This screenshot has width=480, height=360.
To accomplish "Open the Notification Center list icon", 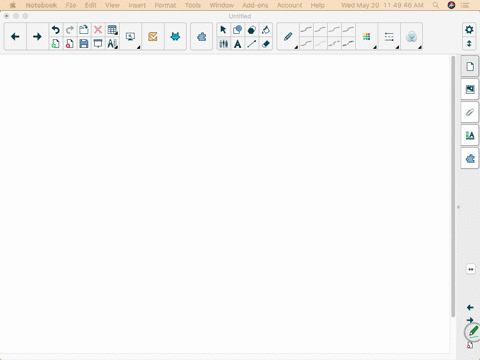I will [465, 5].
